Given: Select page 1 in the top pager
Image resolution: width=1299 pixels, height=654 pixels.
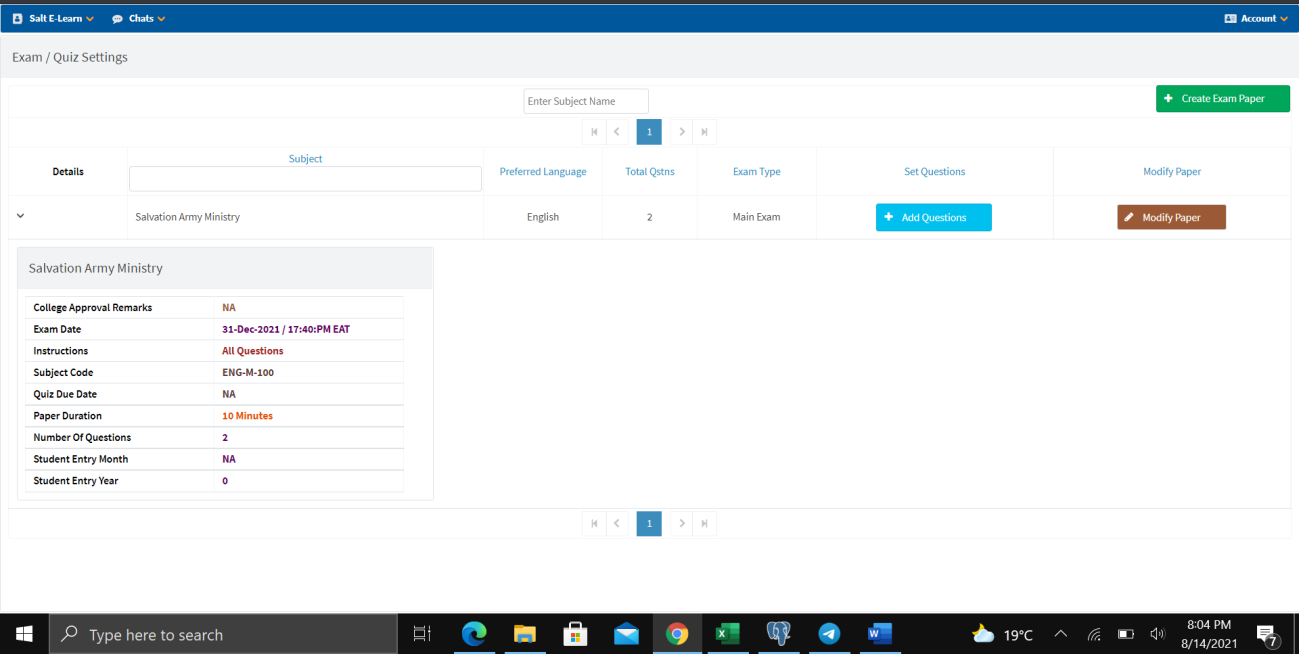Looking at the screenshot, I should 649,132.
